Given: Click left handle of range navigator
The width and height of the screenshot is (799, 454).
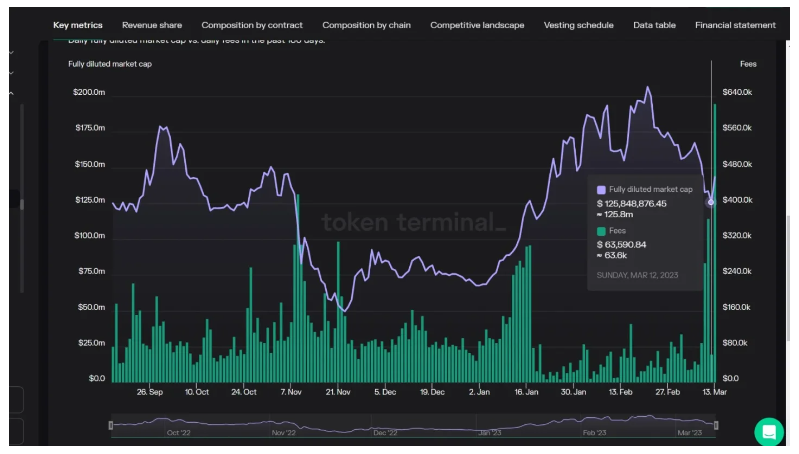Looking at the screenshot, I should pos(111,425).
